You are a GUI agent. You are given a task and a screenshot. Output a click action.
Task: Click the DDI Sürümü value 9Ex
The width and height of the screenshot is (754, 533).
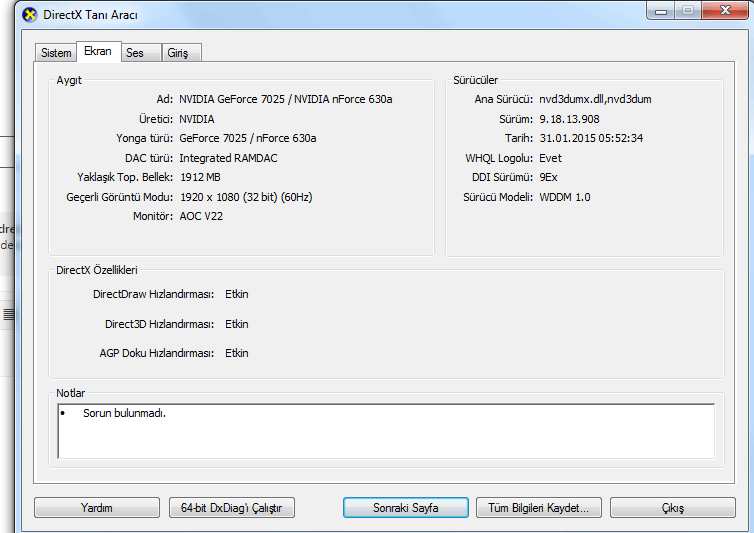pos(548,178)
